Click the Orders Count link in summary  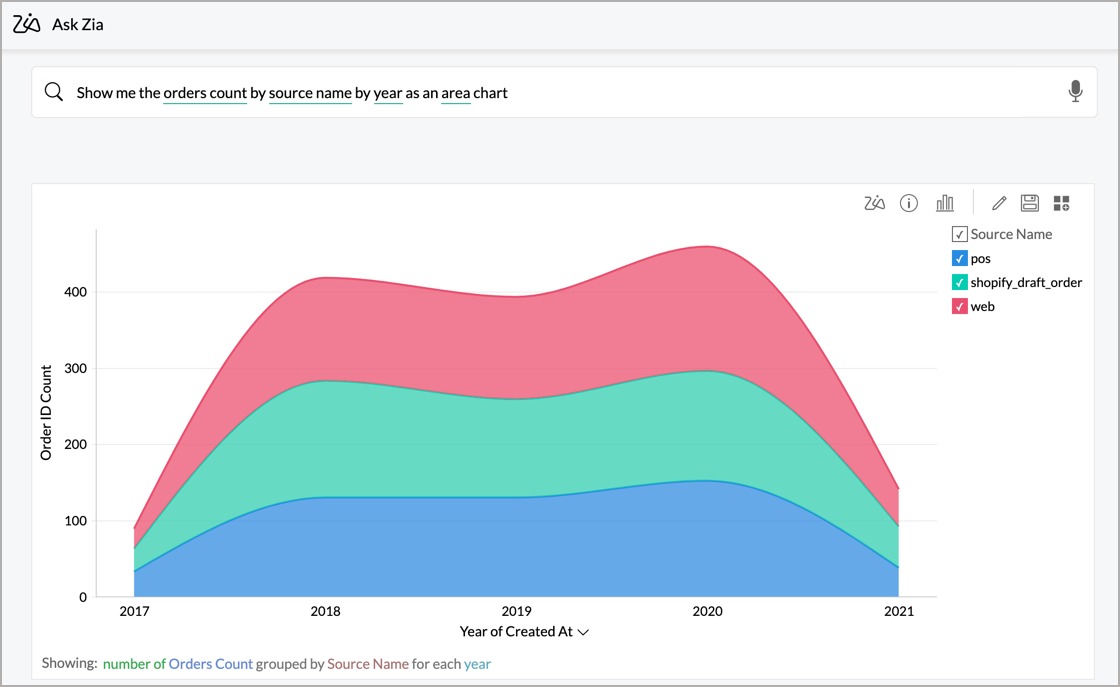click(x=210, y=663)
